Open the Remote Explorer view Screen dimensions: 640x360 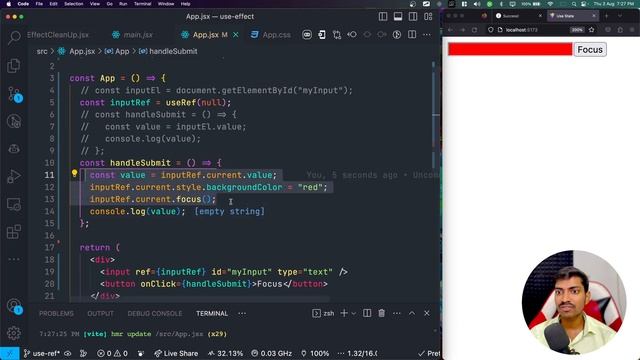14,204
